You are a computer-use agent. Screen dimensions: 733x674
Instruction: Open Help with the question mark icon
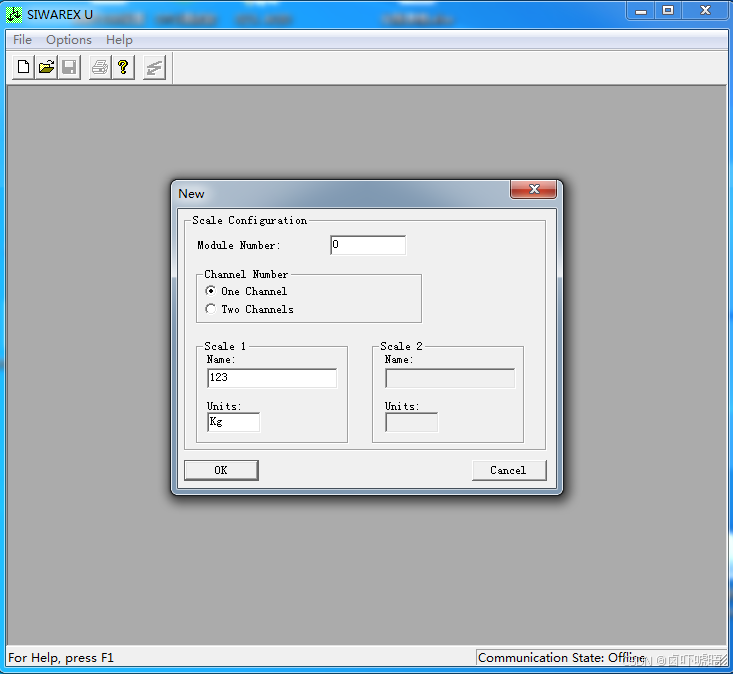pyautogui.click(x=123, y=68)
